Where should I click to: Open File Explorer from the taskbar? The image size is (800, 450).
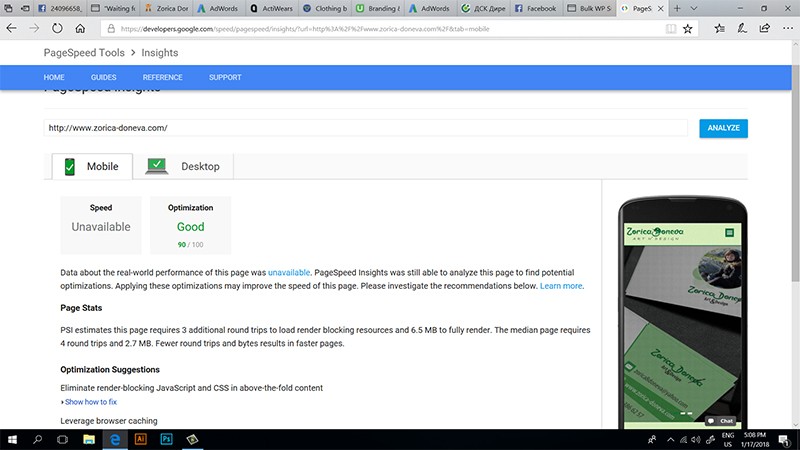[x=89, y=439]
